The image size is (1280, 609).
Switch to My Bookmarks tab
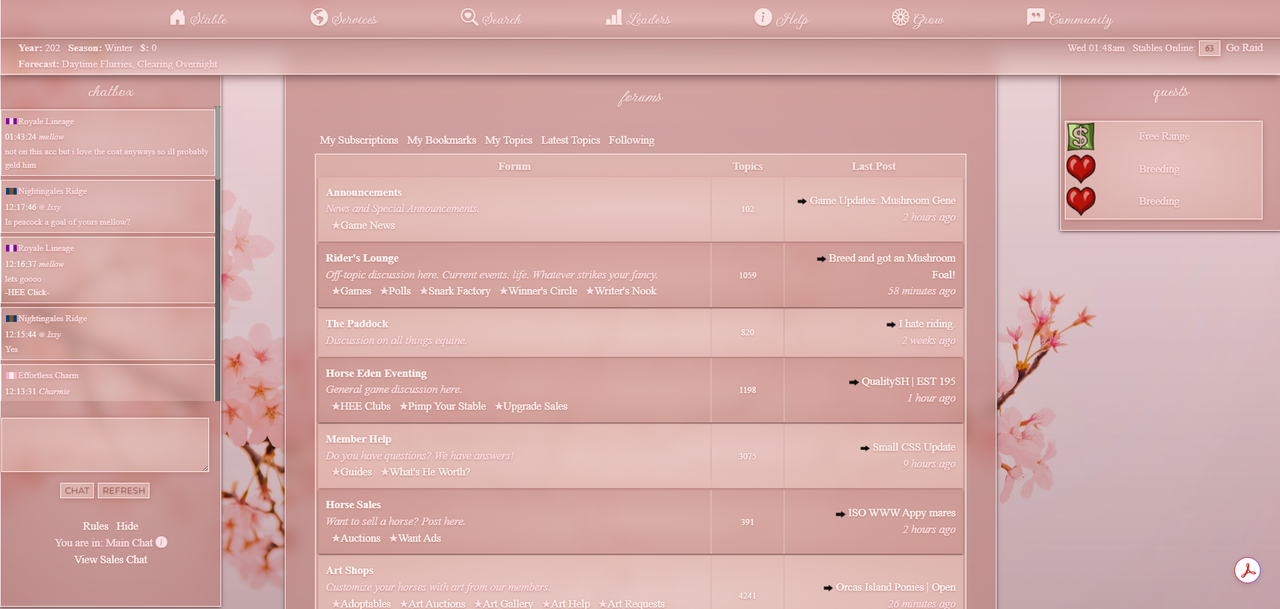441,140
